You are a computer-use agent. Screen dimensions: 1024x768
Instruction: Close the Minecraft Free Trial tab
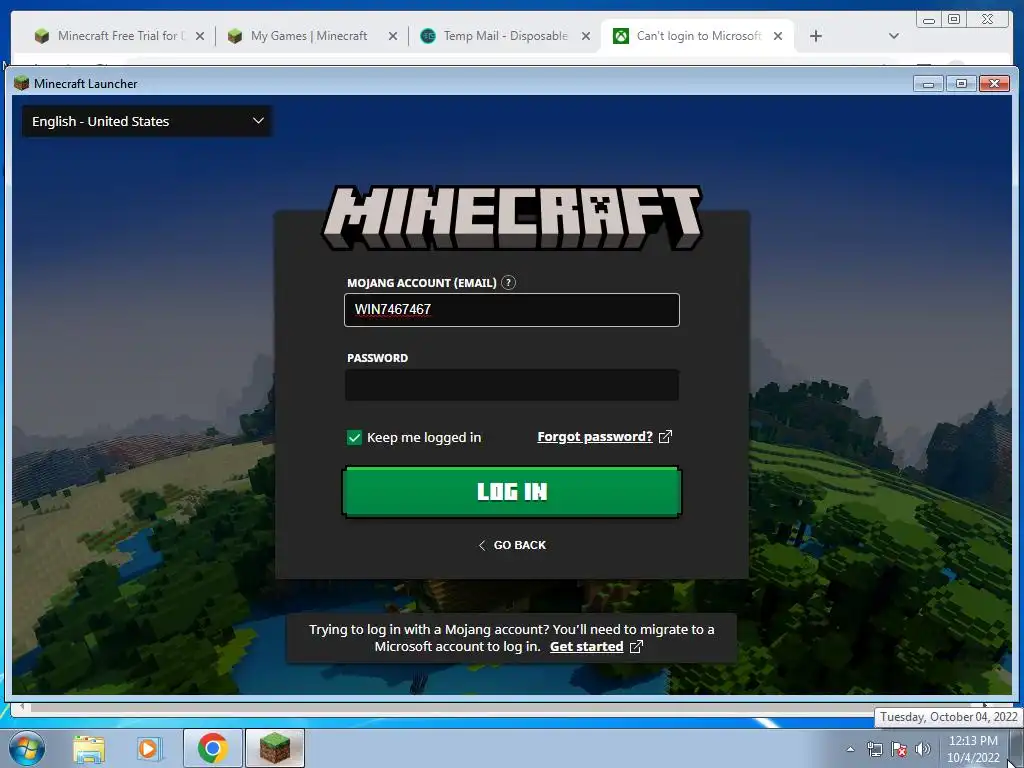(x=200, y=36)
